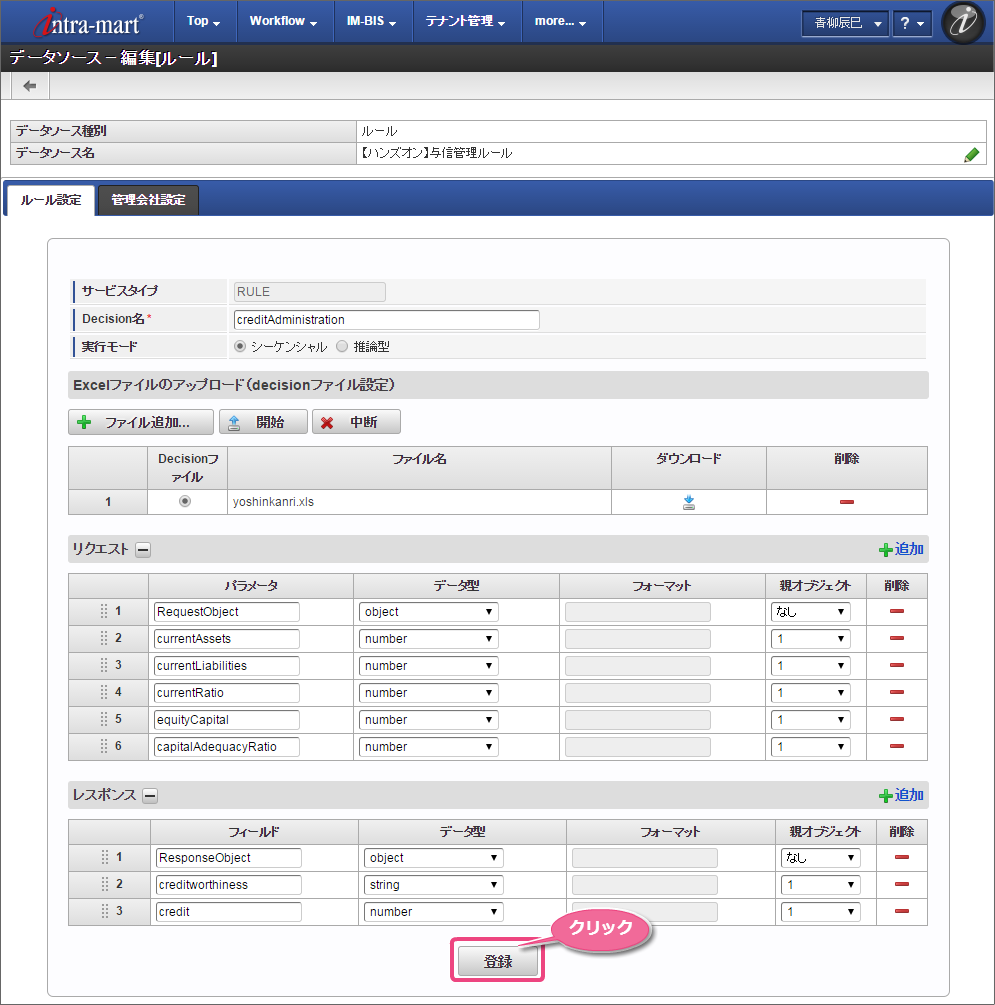The image size is (995, 1005).
Task: Delete RequestObject parameter row
Action: click(x=896, y=611)
